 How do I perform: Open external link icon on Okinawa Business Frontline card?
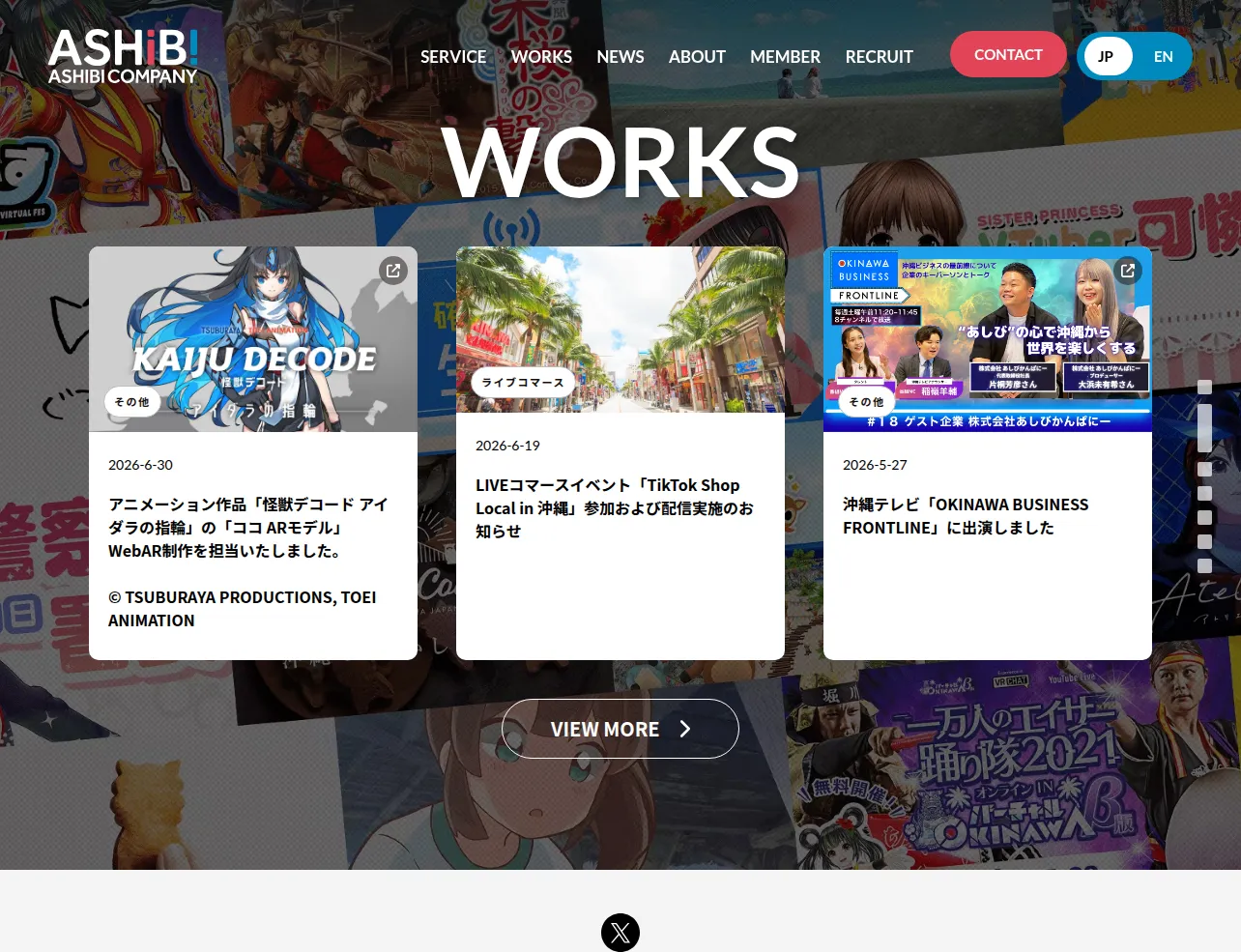click(1128, 271)
